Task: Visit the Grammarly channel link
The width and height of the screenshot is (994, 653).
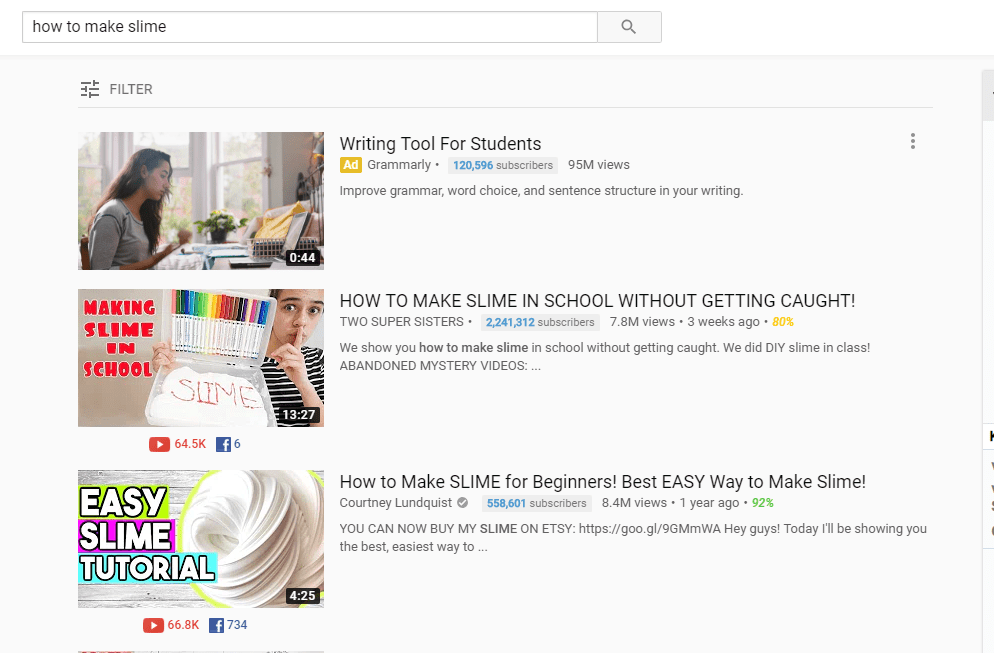Action: pos(399,165)
